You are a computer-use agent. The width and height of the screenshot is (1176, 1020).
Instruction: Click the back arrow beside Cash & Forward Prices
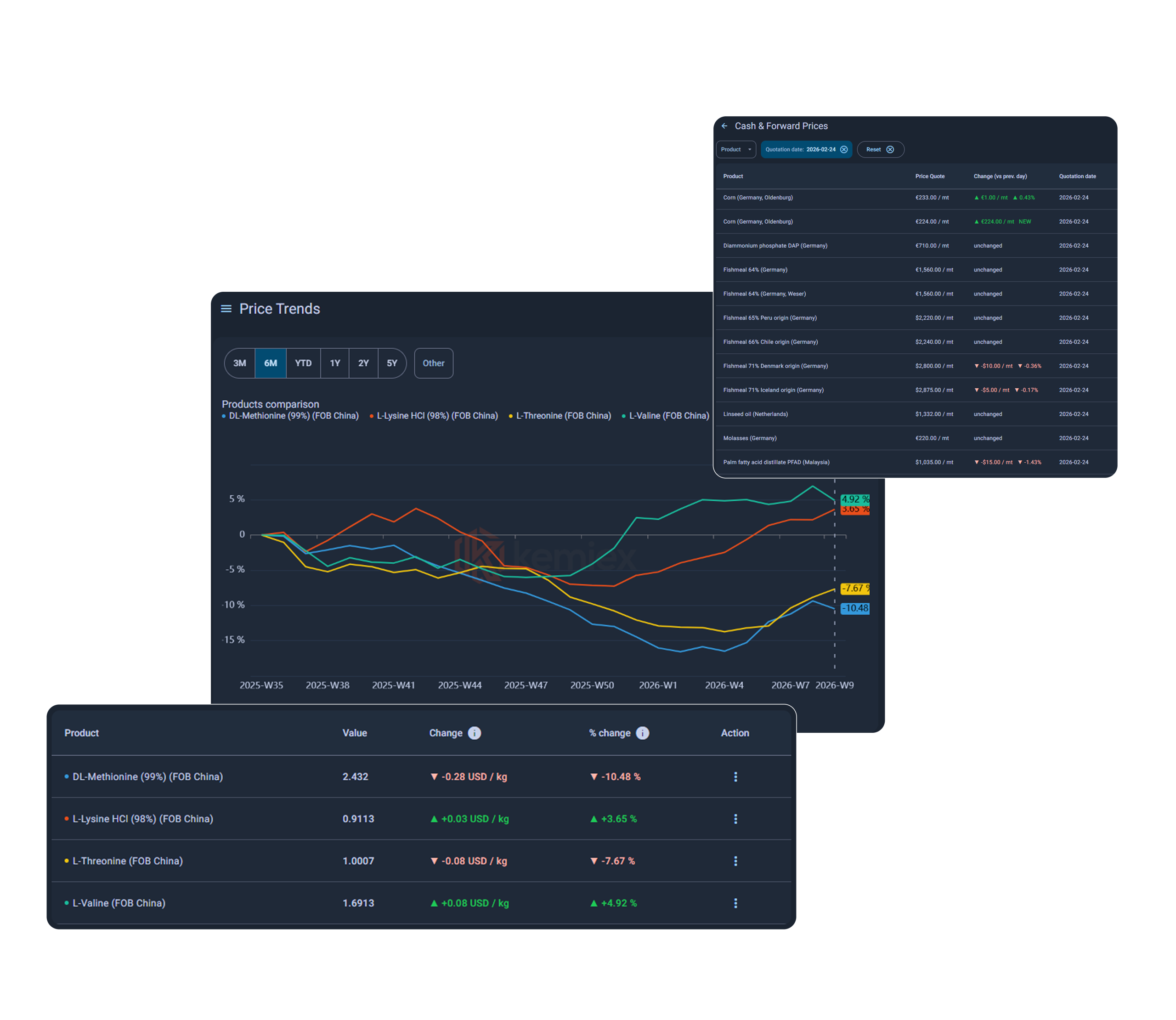(x=724, y=126)
